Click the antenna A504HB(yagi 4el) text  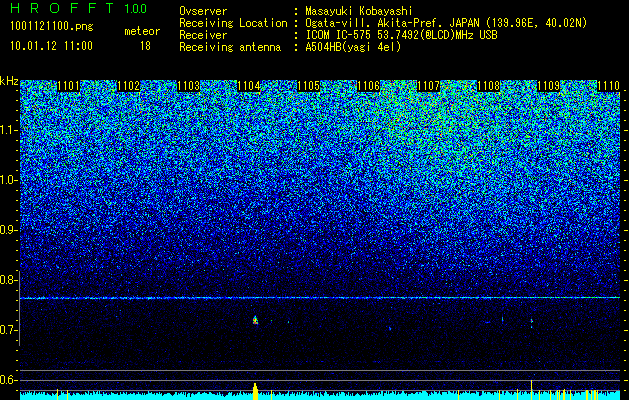[x=353, y=47]
